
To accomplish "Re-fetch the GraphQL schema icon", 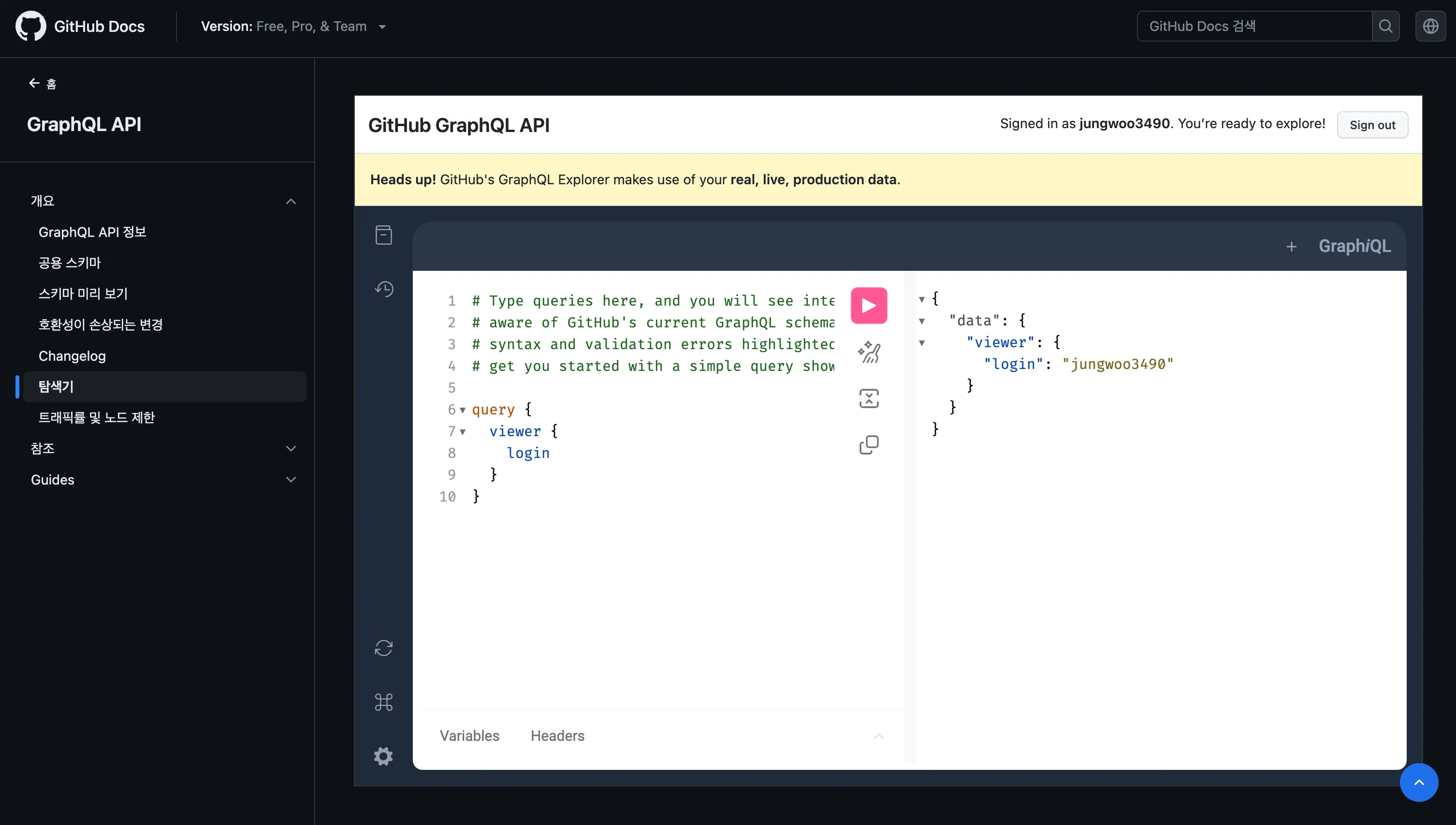I will (383, 648).
